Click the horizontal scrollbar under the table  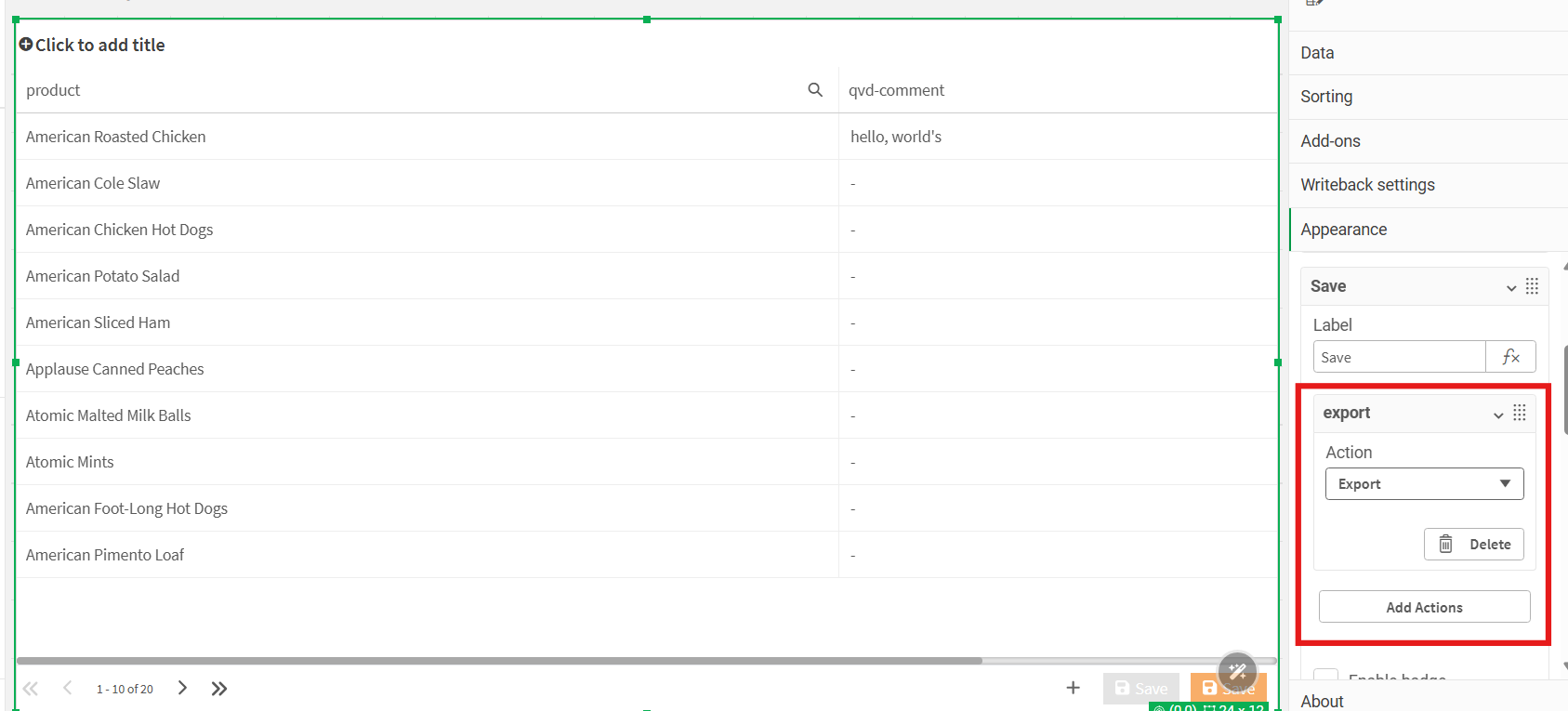(x=498, y=661)
